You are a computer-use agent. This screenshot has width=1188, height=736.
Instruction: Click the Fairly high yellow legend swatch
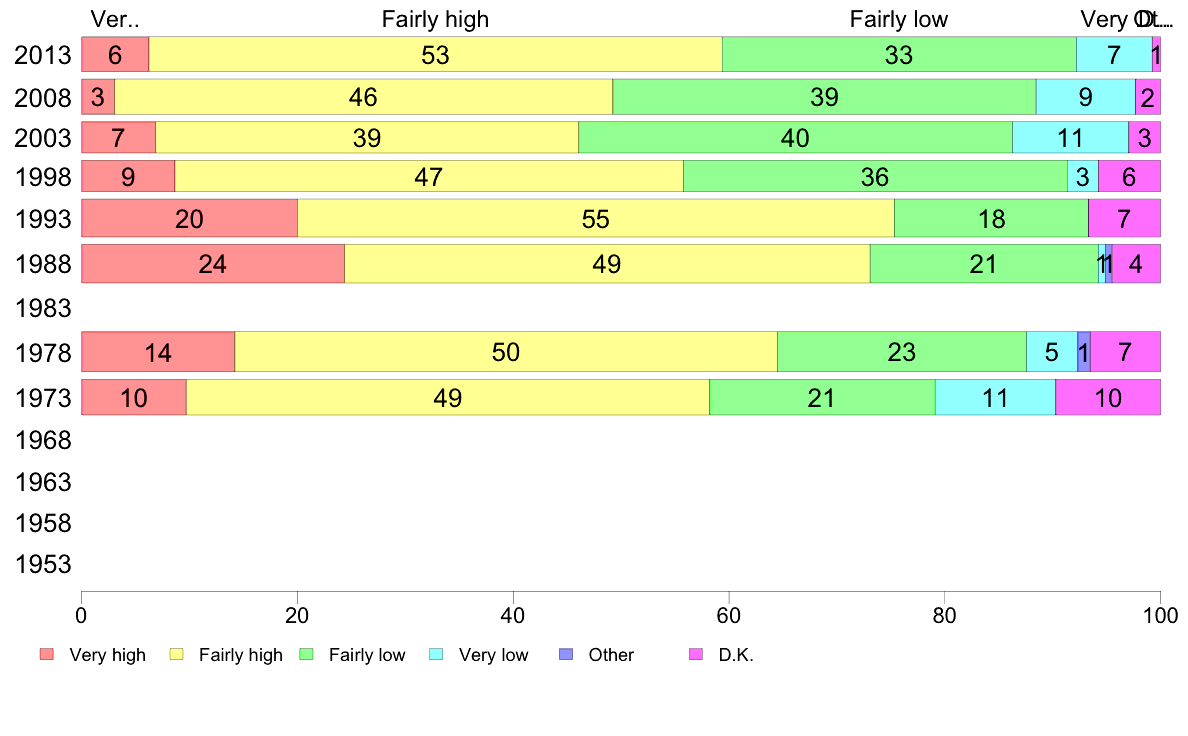pyautogui.click(x=177, y=655)
